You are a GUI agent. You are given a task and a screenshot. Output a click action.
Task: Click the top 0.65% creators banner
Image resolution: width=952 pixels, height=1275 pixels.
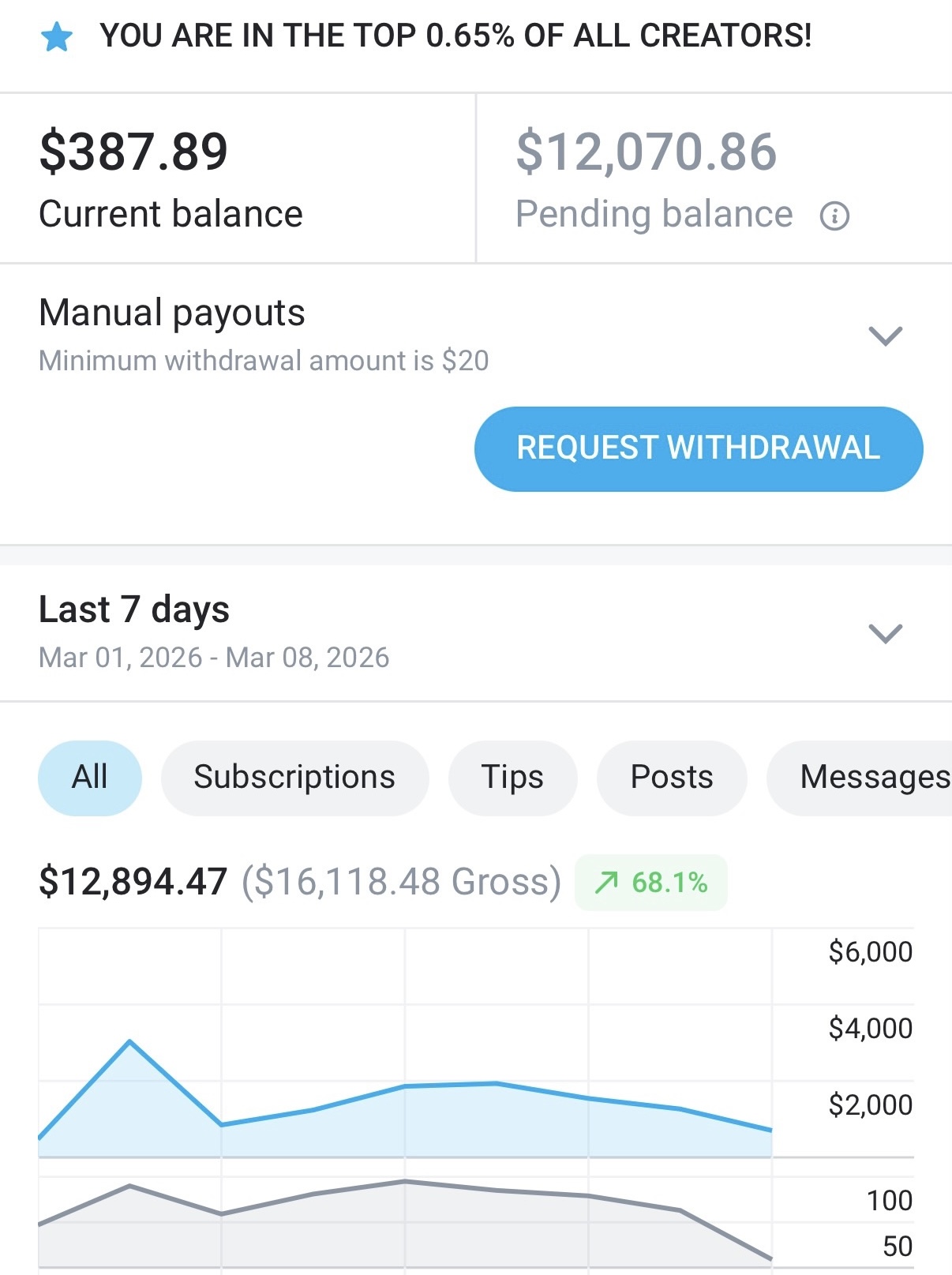[x=455, y=36]
